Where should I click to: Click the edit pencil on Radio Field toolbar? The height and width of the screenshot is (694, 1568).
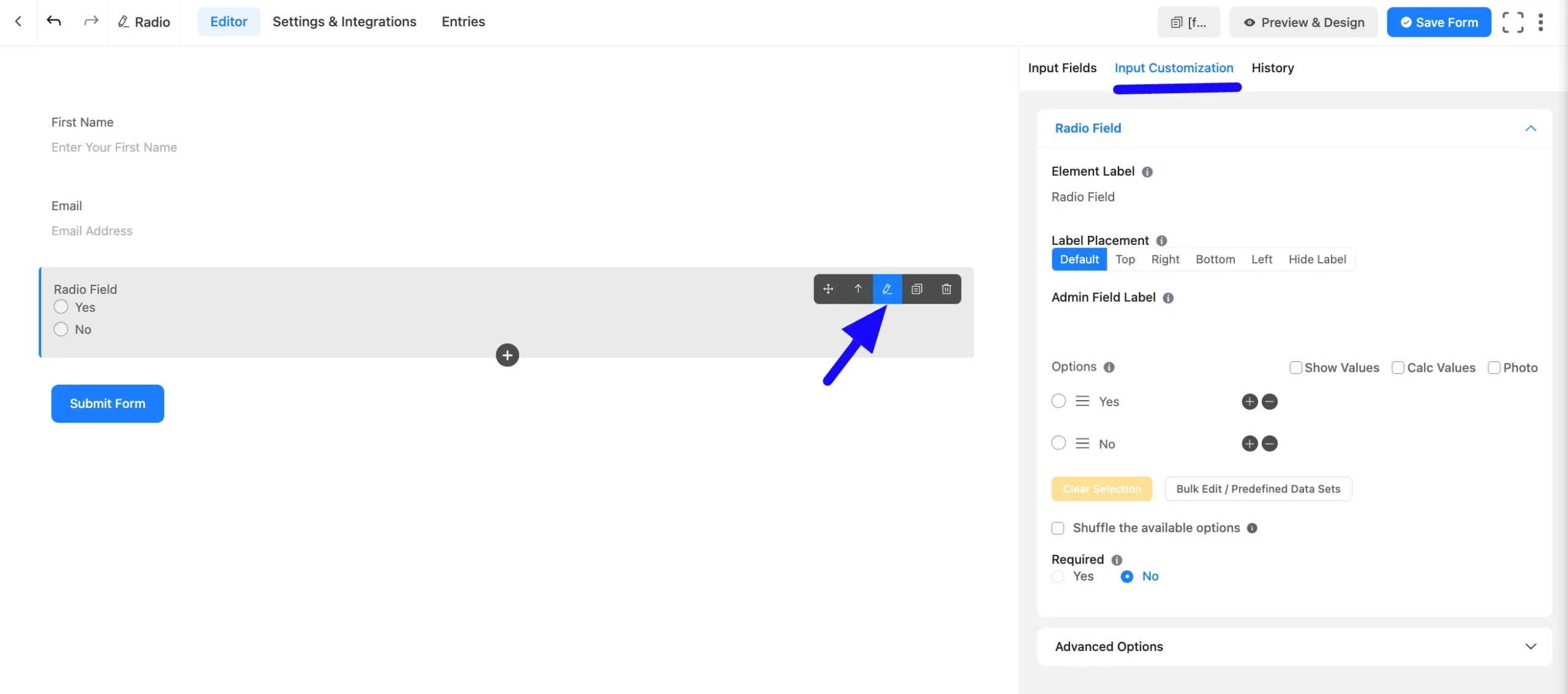click(887, 289)
